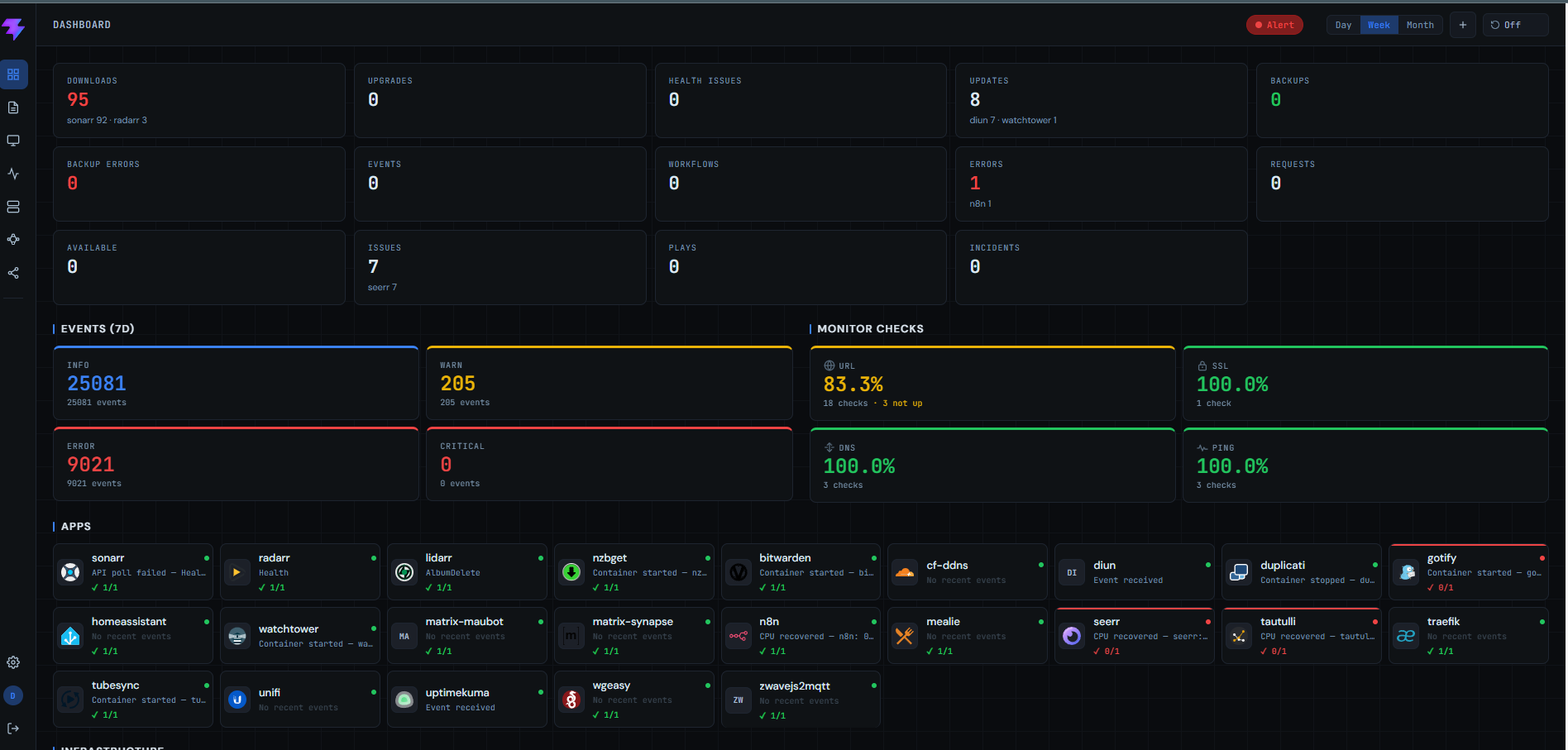1568x750 pixels.
Task: Click the URL monitor checks card
Action: pos(992,384)
